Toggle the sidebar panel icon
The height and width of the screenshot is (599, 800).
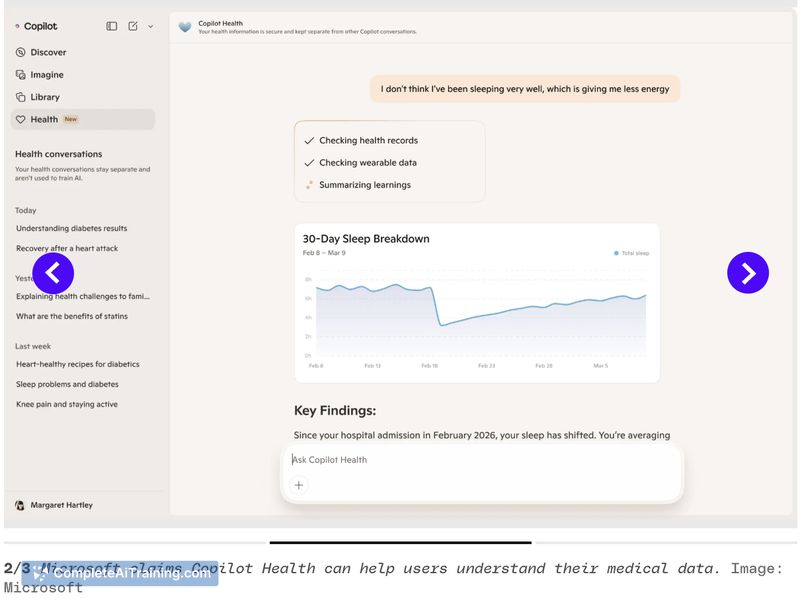coord(111,26)
